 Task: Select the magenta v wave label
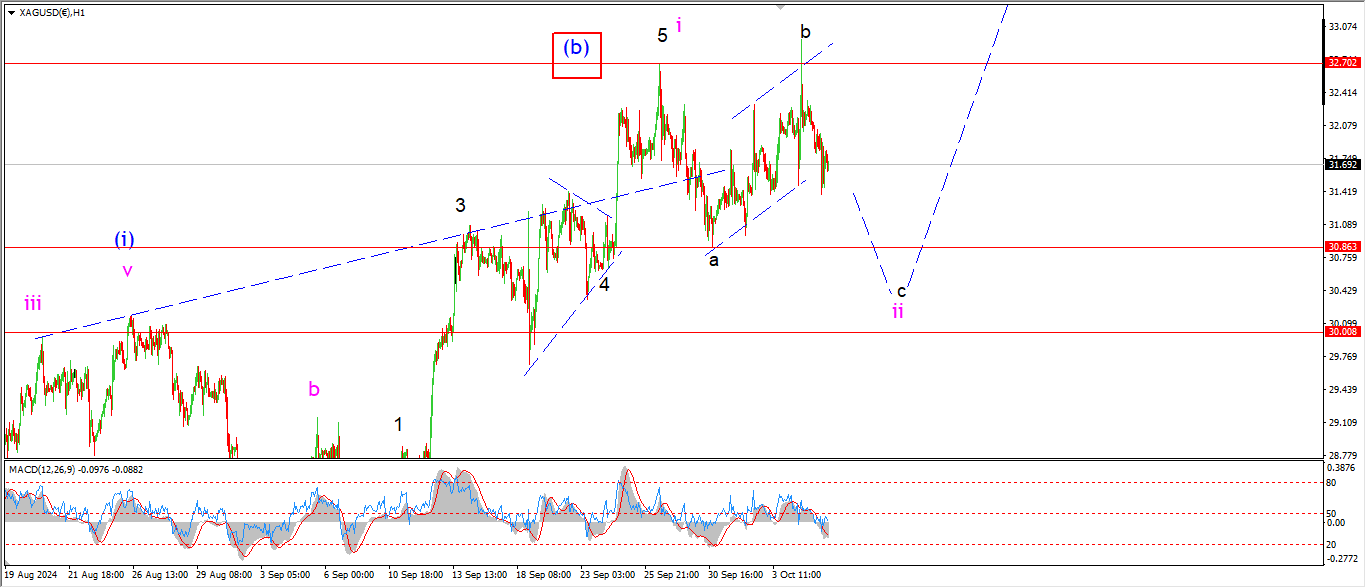pos(127,270)
